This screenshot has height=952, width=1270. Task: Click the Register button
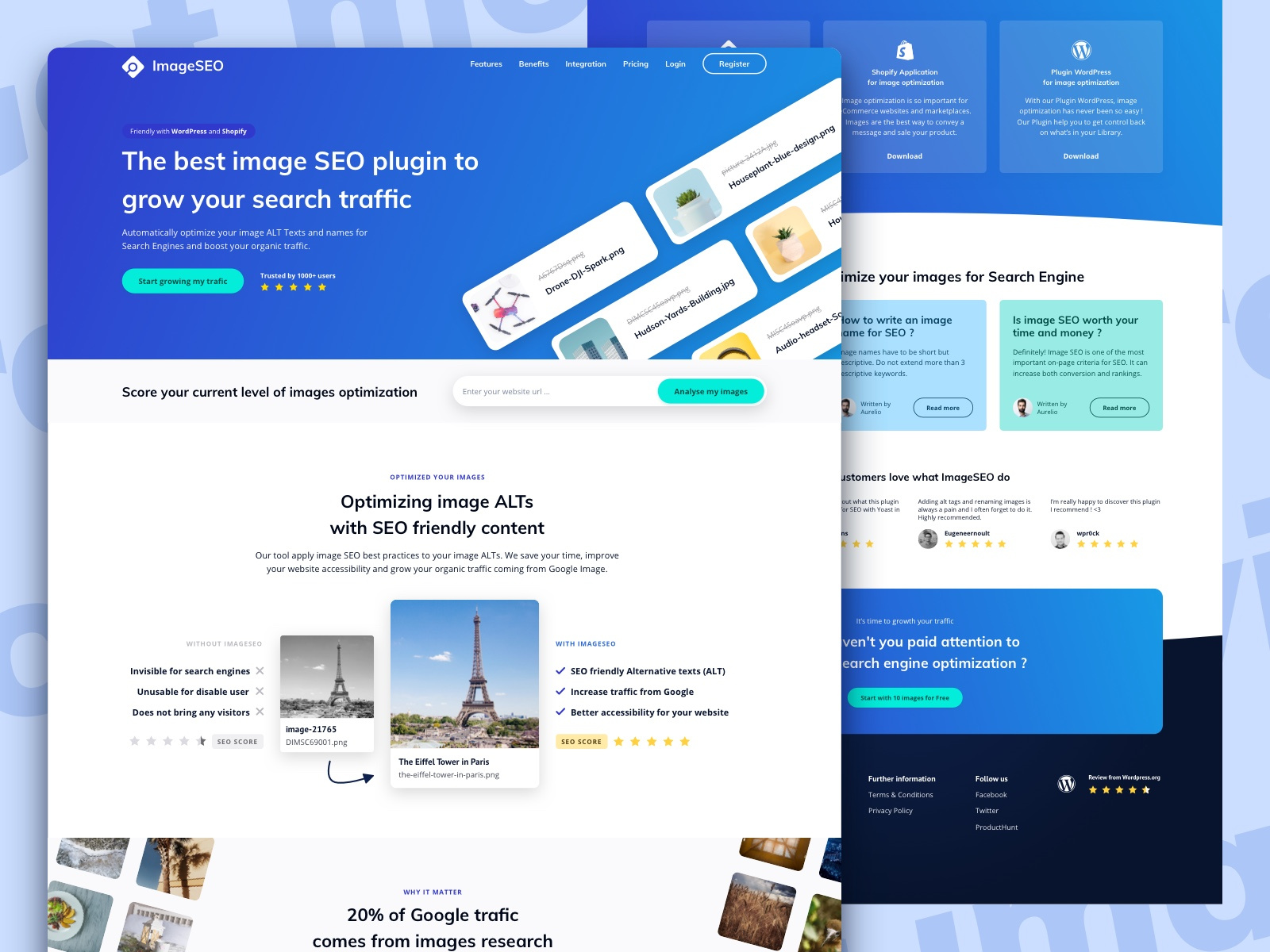[734, 63]
